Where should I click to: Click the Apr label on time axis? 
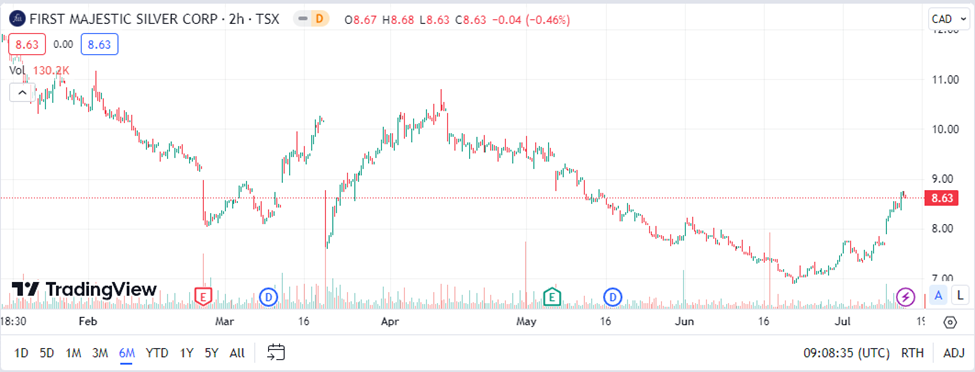tap(390, 322)
